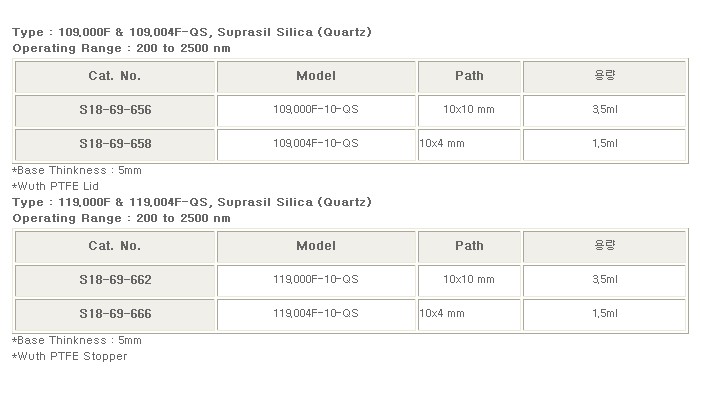Click second table's Path header
The height and width of the screenshot is (400, 701).
point(469,246)
